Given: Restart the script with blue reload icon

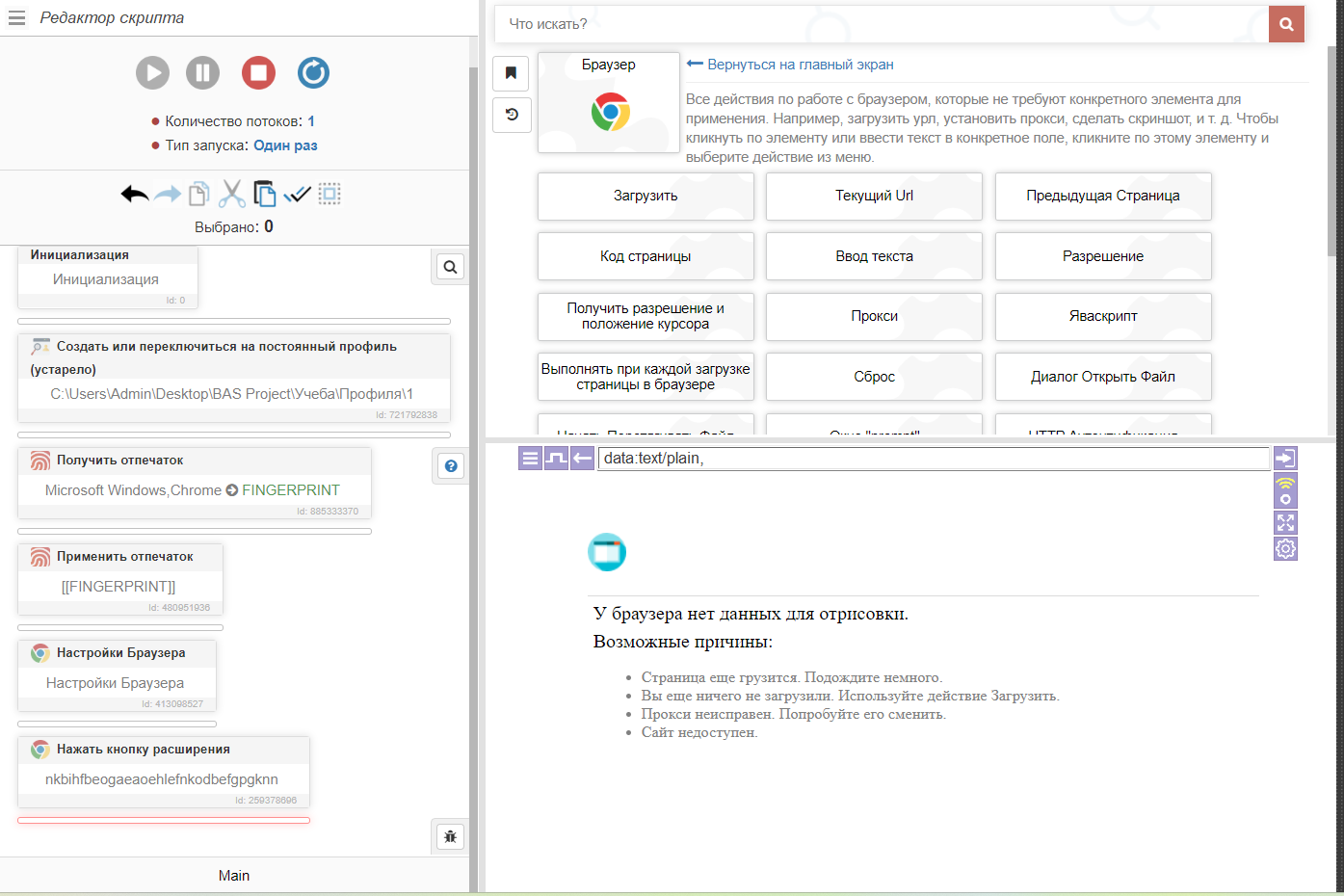Looking at the screenshot, I should pos(313,72).
